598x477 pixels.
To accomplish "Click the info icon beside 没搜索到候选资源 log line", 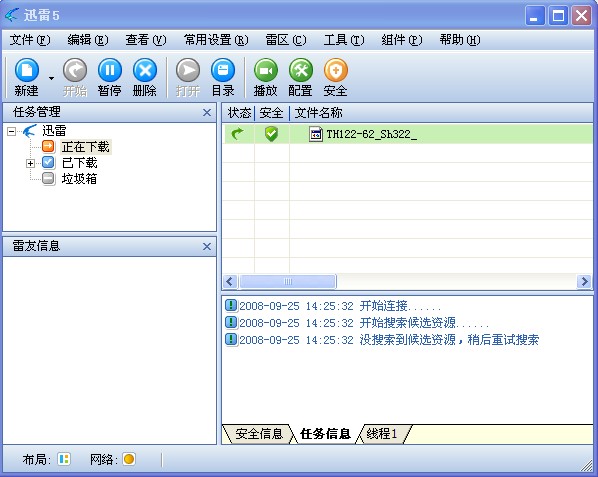I will 231,339.
